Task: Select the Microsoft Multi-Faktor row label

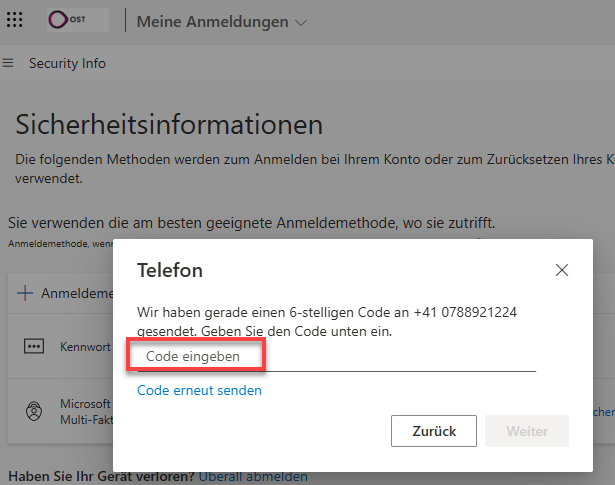Action: tap(85, 410)
